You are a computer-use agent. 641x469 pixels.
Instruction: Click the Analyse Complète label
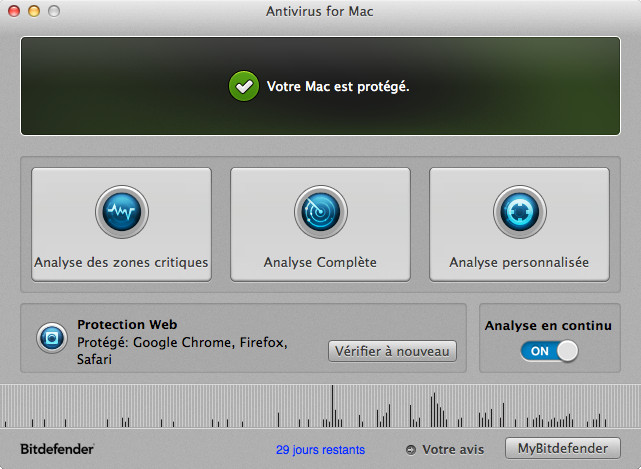coord(320,262)
